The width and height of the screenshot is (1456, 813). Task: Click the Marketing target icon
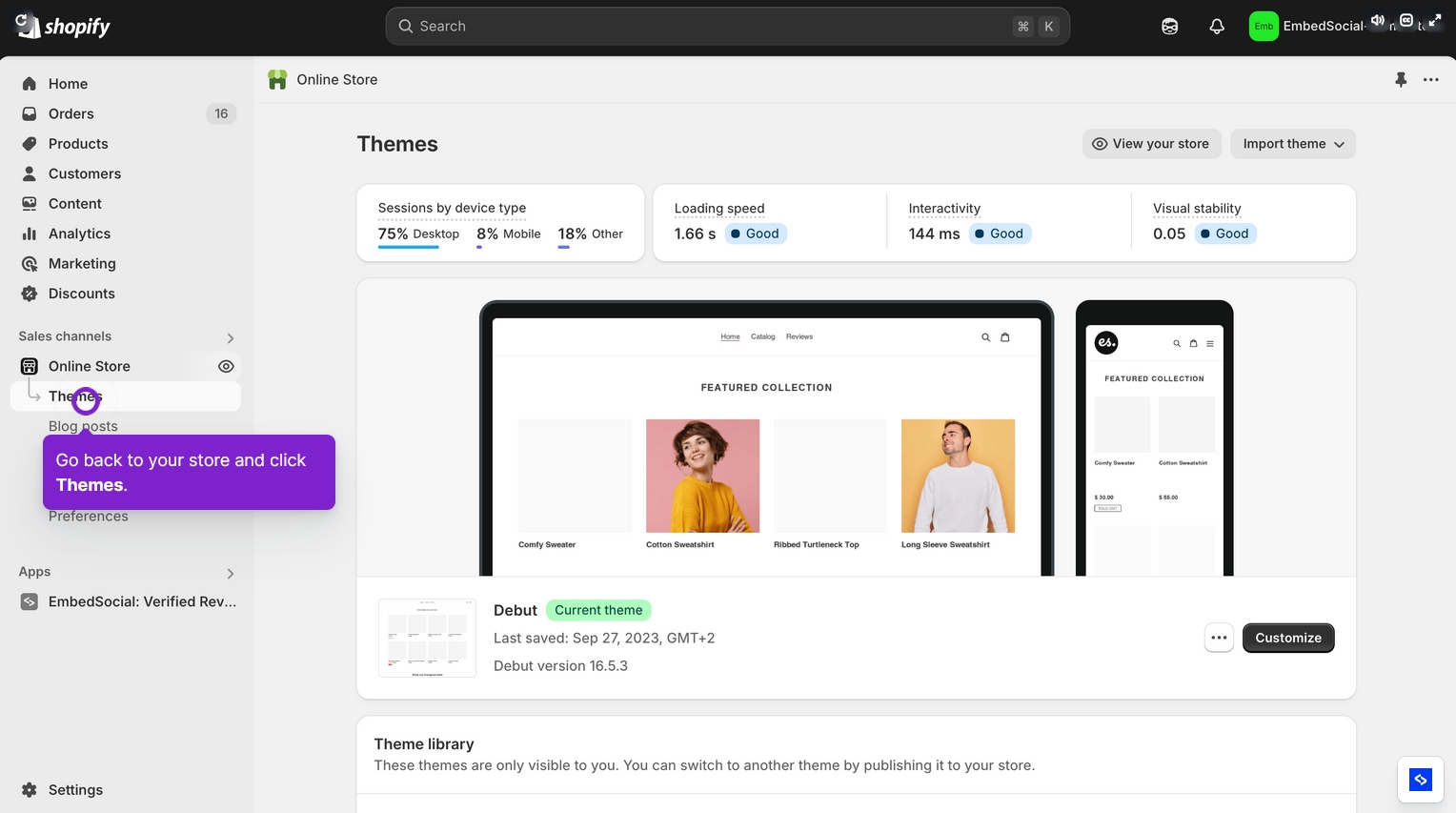point(30,264)
